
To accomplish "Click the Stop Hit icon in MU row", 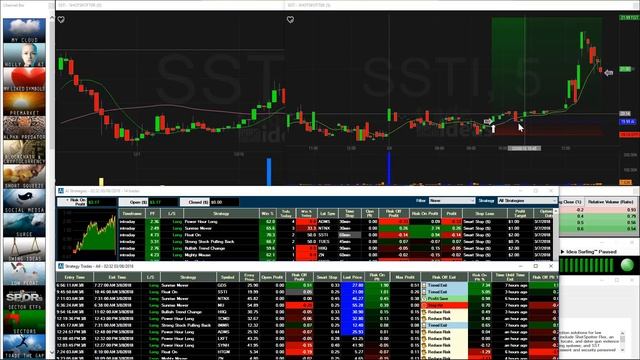I will [424, 305].
